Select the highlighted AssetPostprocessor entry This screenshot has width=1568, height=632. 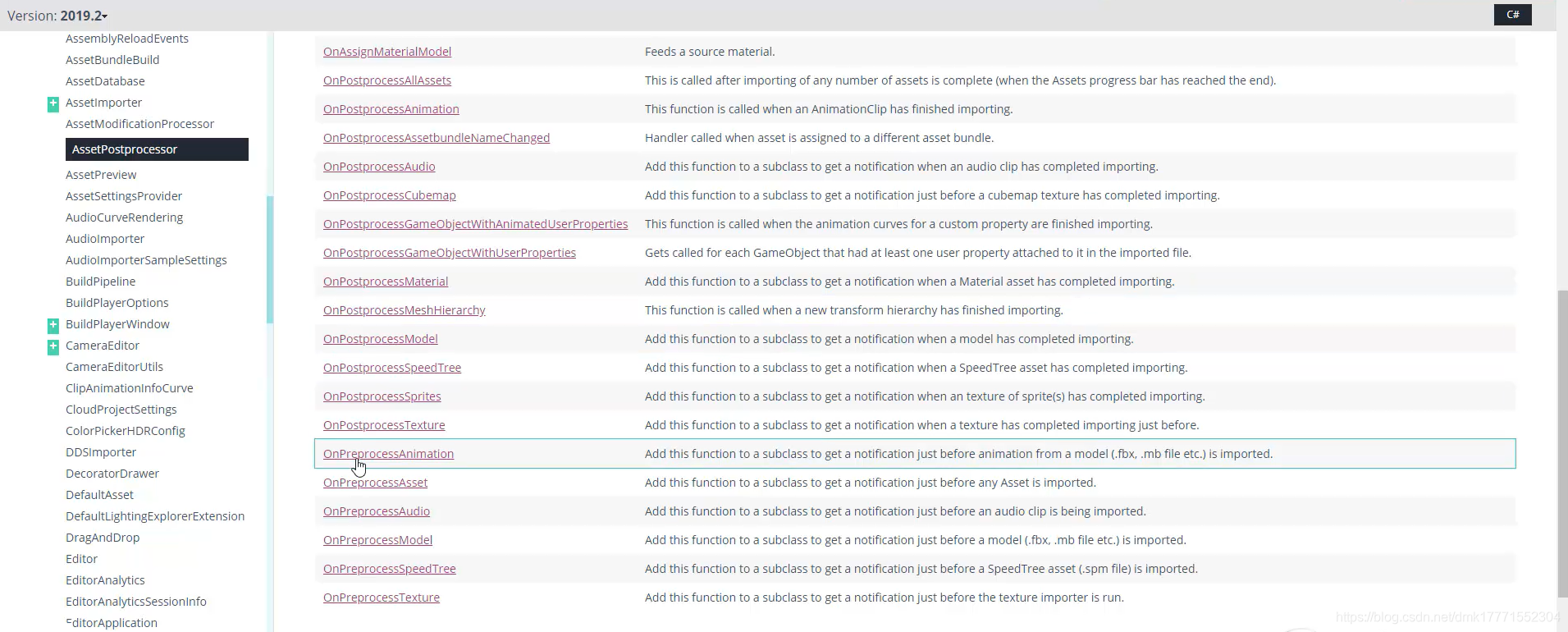157,149
